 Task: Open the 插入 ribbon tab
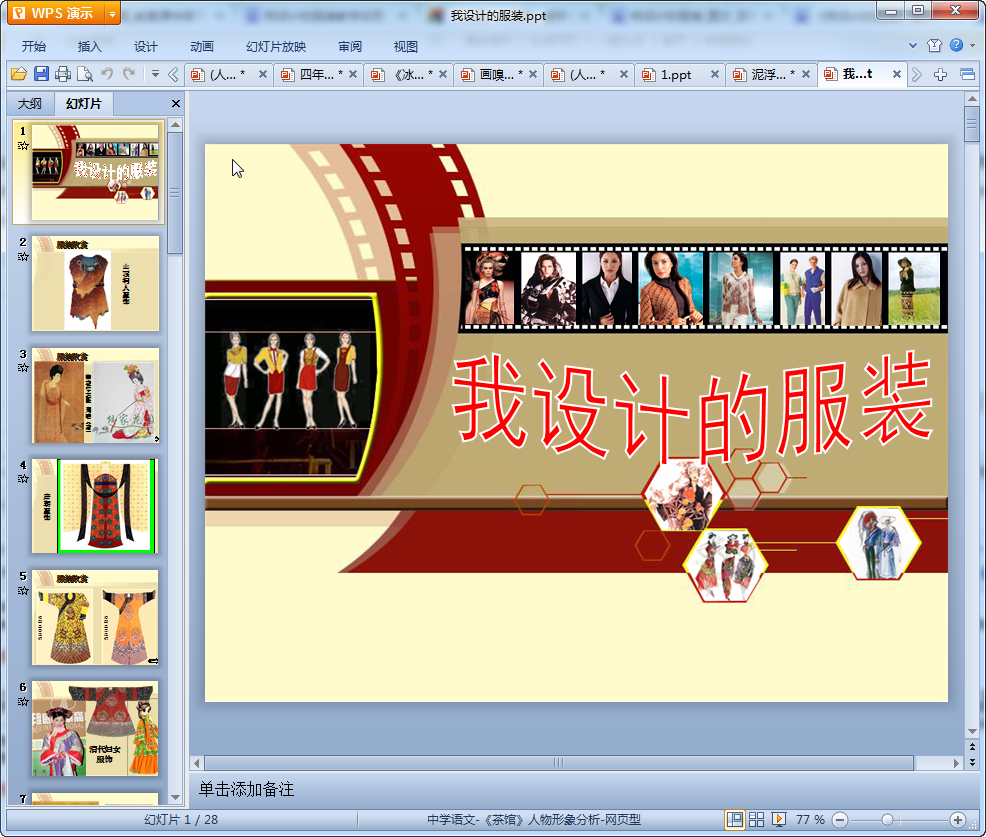89,47
